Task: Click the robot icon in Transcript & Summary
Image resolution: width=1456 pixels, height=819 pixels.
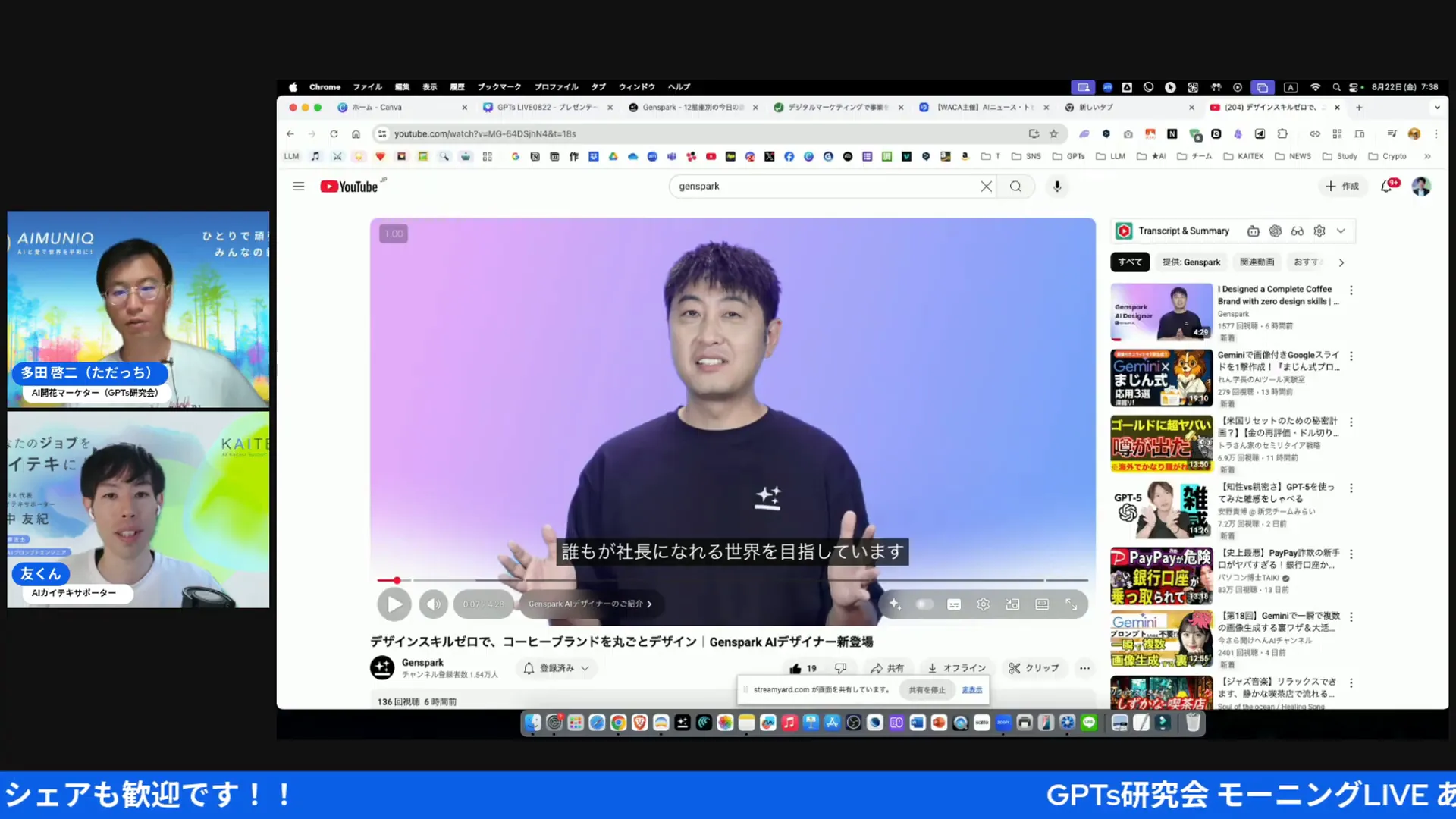Action: coord(1254,231)
